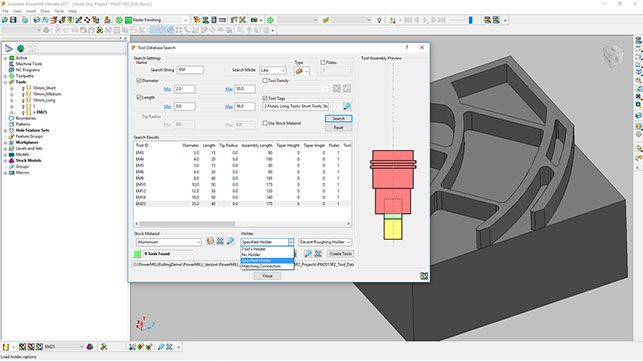Click the green status square beside Tools Found
The height and width of the screenshot is (362, 643).
[x=137, y=254]
